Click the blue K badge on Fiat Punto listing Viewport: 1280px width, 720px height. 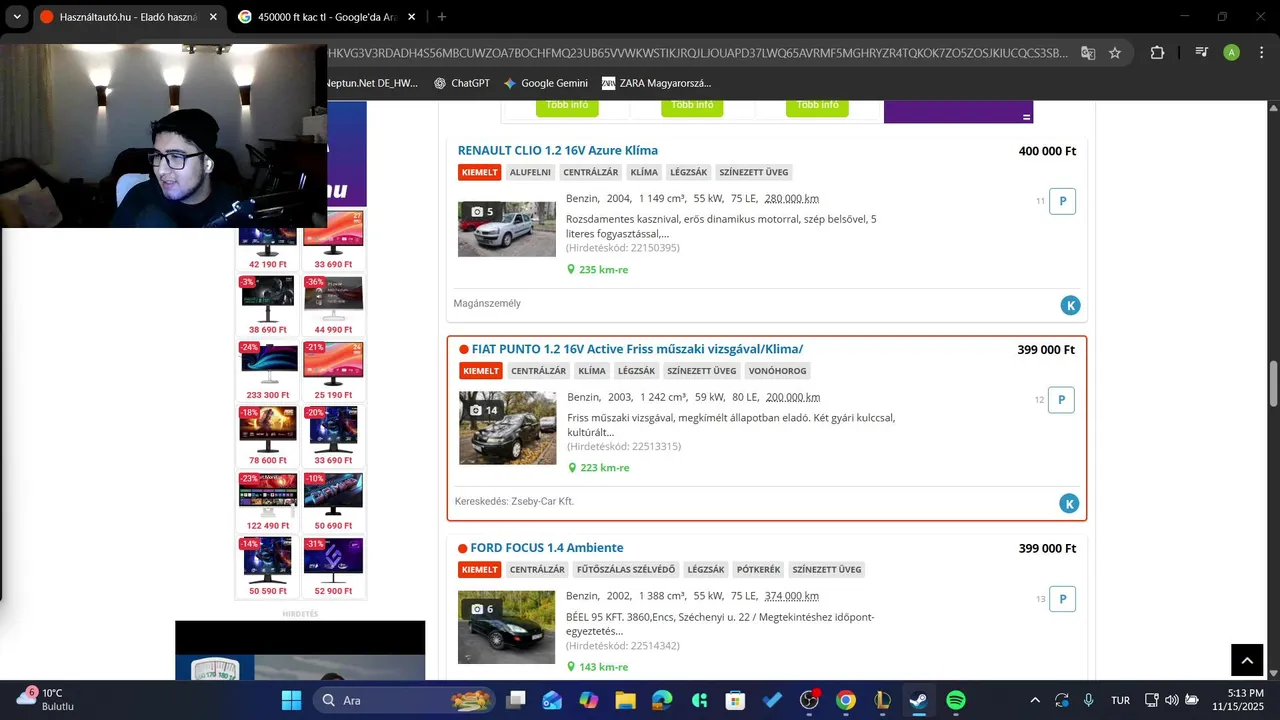pos(1069,504)
